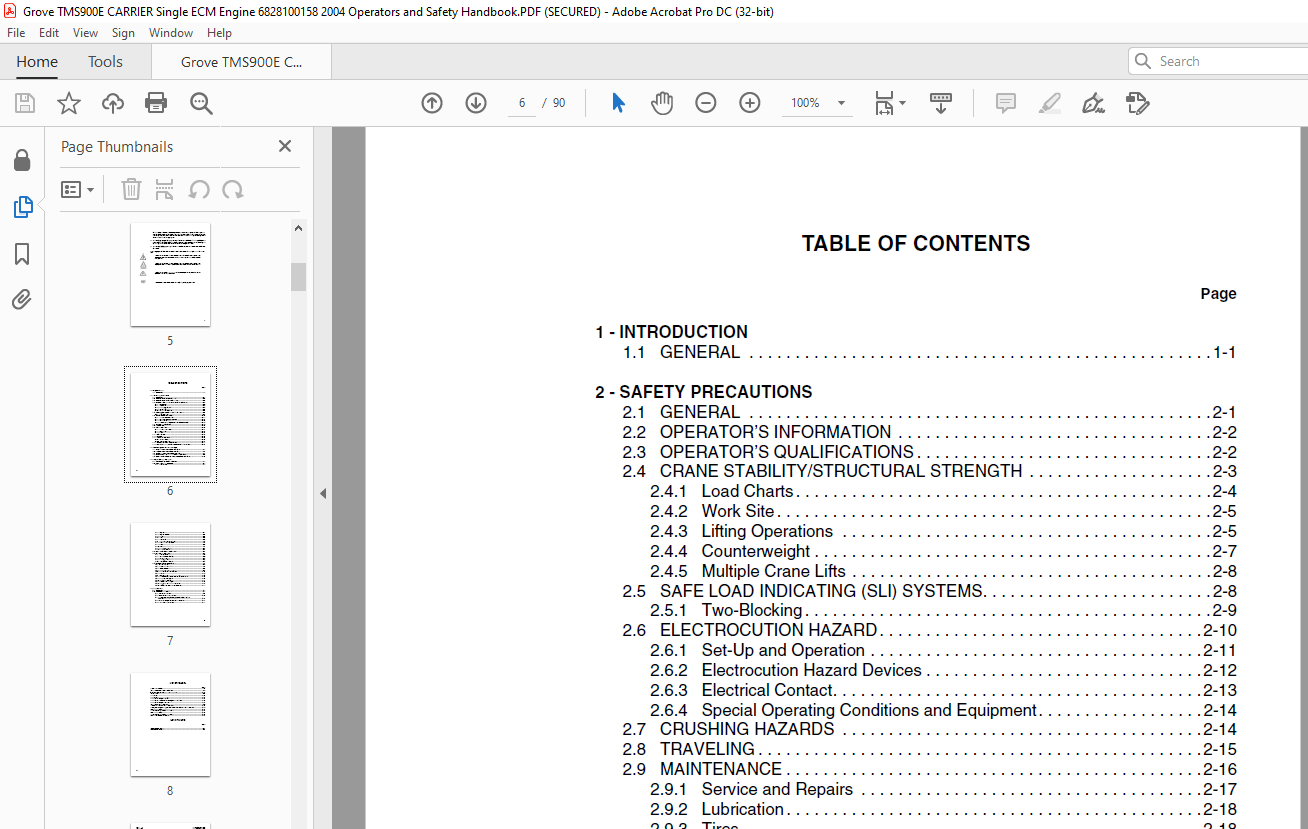The height and width of the screenshot is (829, 1308).
Task: Rotate pages clockwise icon
Action: tap(233, 190)
